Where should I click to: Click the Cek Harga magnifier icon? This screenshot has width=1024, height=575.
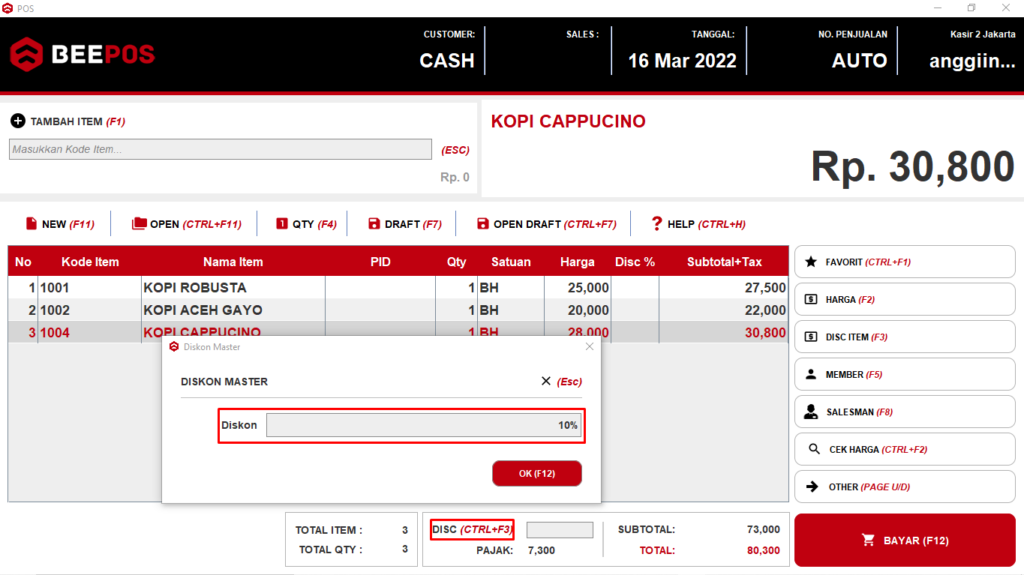pyautogui.click(x=814, y=449)
